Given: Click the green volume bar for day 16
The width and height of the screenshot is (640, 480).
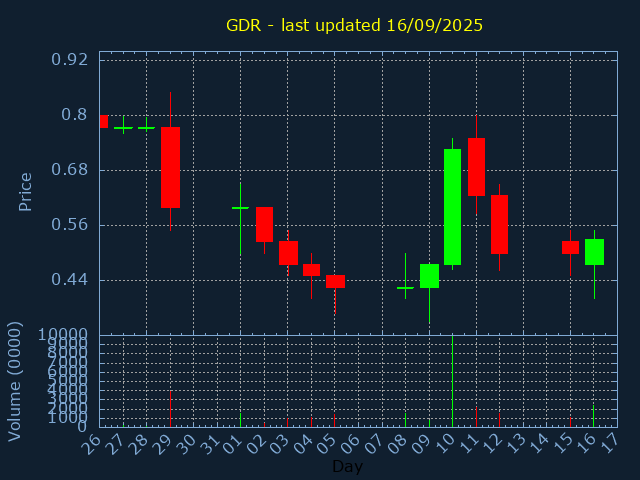Looking at the screenshot, I should (x=593, y=416).
